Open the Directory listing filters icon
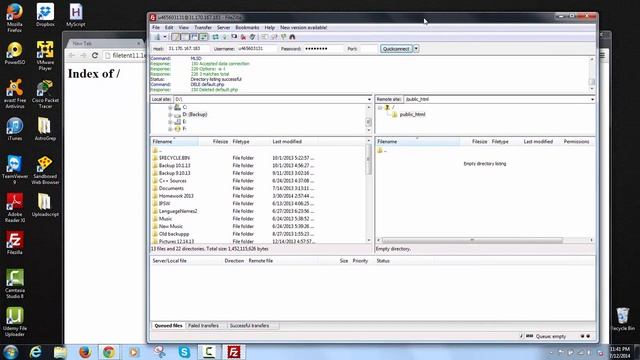640x360 pixels. click(x=264, y=37)
